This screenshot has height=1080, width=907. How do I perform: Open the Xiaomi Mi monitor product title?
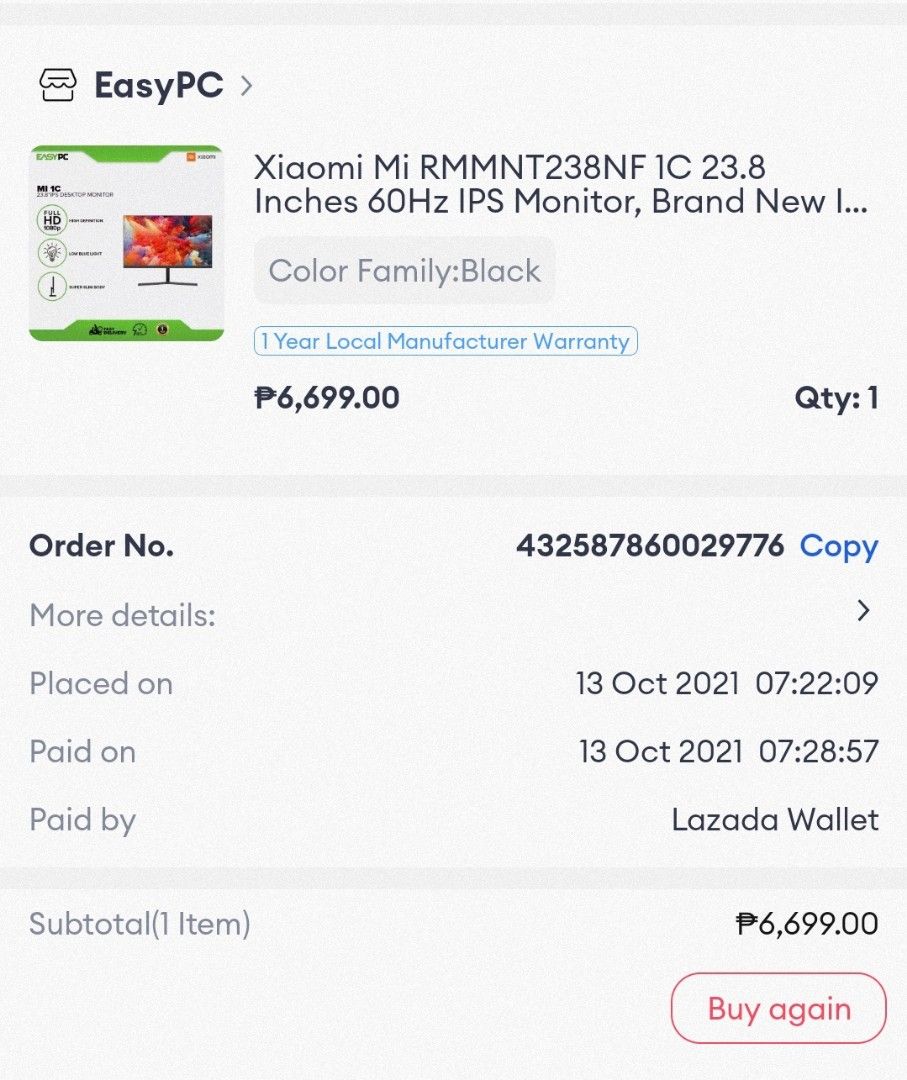pos(560,187)
